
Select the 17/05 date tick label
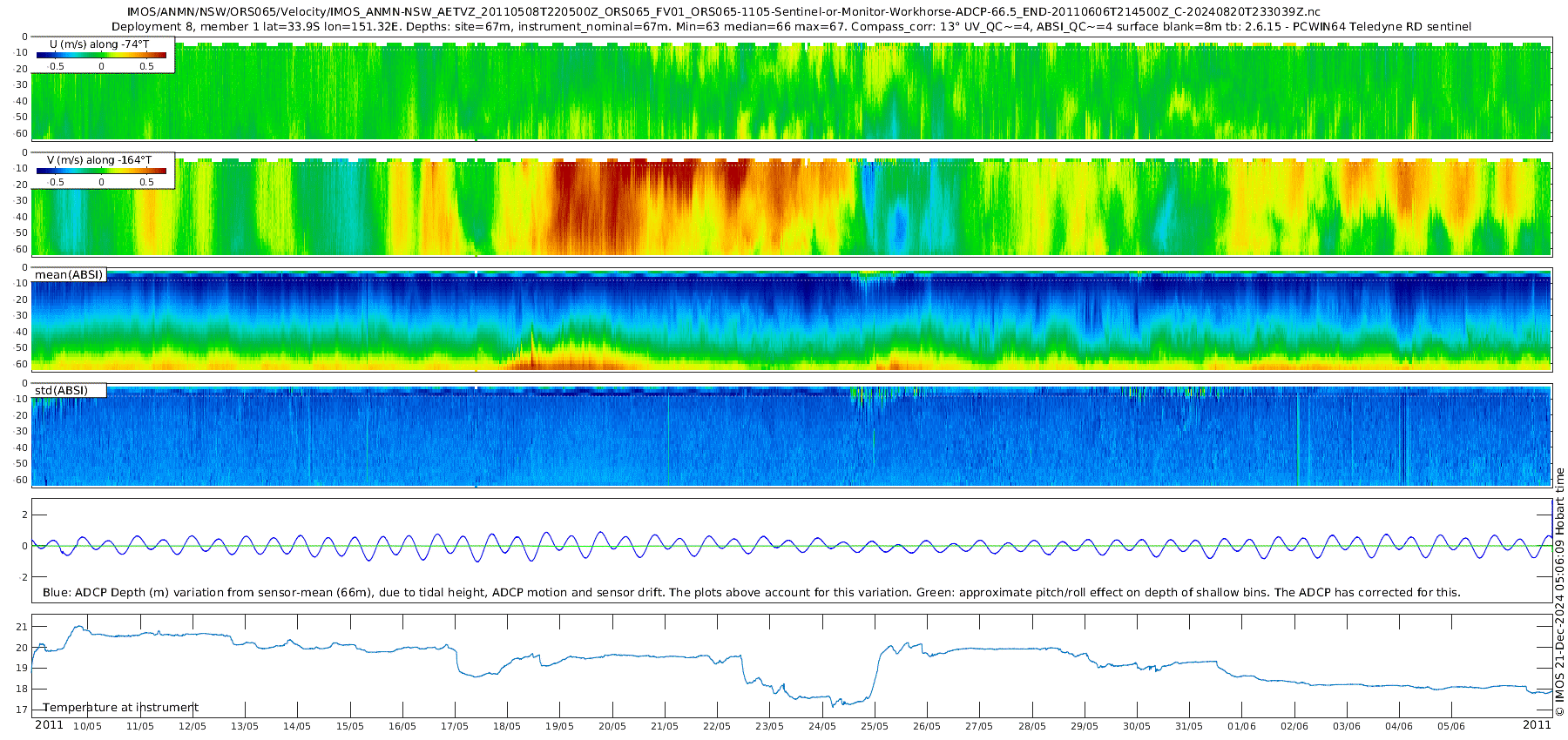point(455,726)
